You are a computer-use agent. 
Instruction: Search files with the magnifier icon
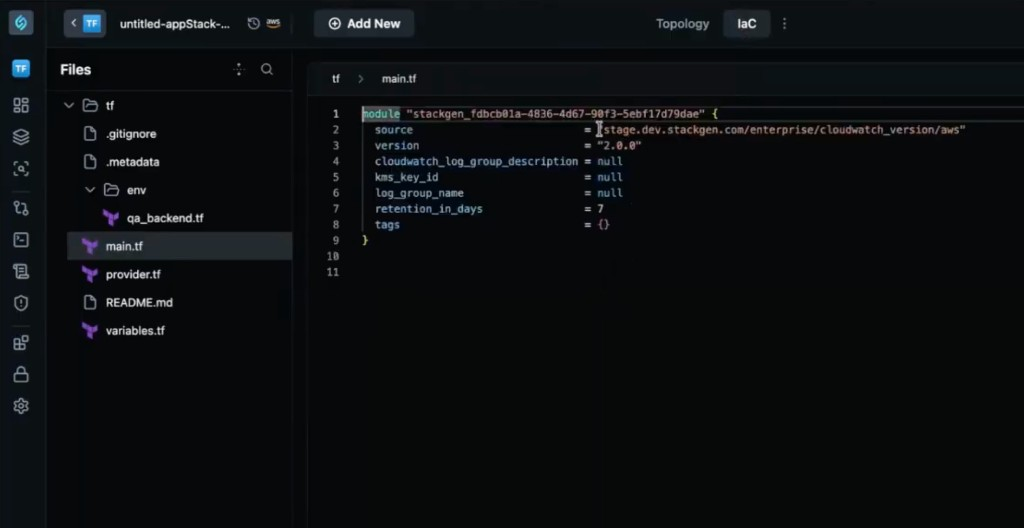click(x=267, y=69)
